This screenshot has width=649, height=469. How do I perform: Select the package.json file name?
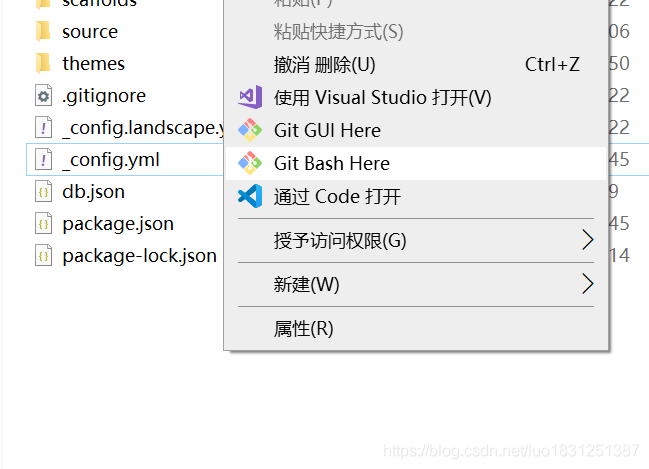(x=118, y=224)
